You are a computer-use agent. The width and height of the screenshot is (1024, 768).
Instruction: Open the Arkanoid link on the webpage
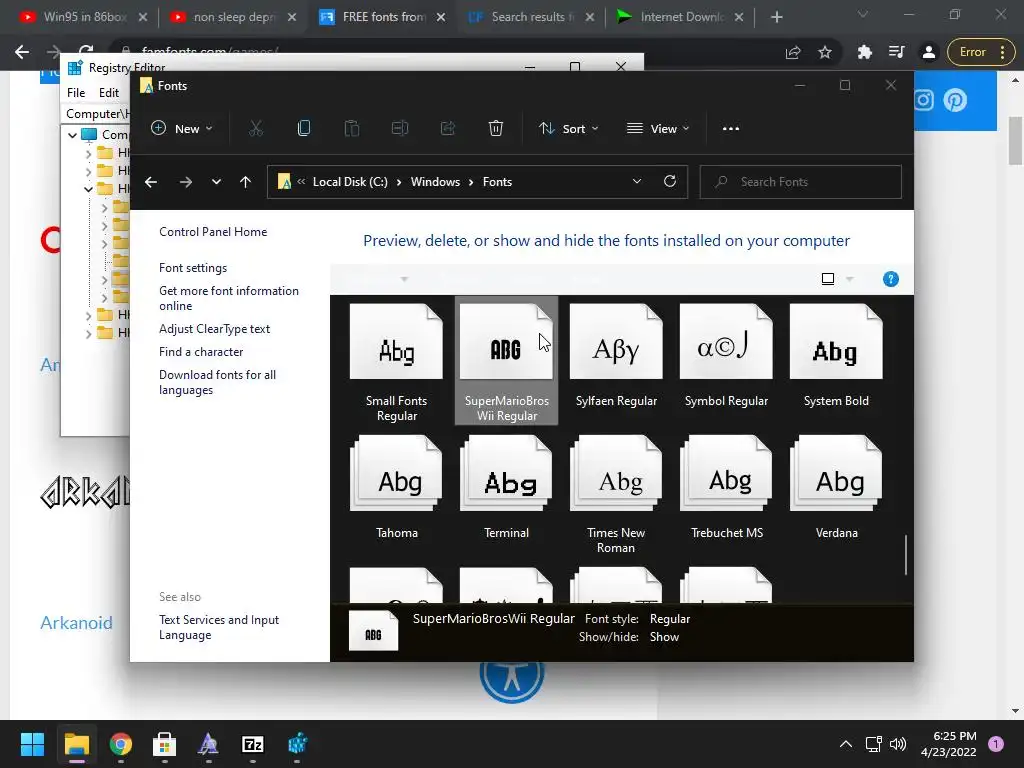click(x=76, y=623)
